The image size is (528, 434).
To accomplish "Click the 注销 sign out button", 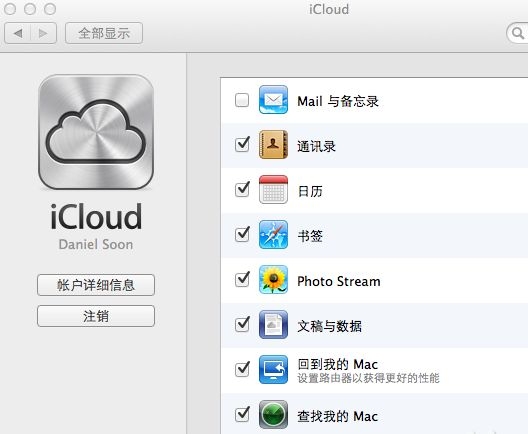I will pyautogui.click(x=96, y=316).
